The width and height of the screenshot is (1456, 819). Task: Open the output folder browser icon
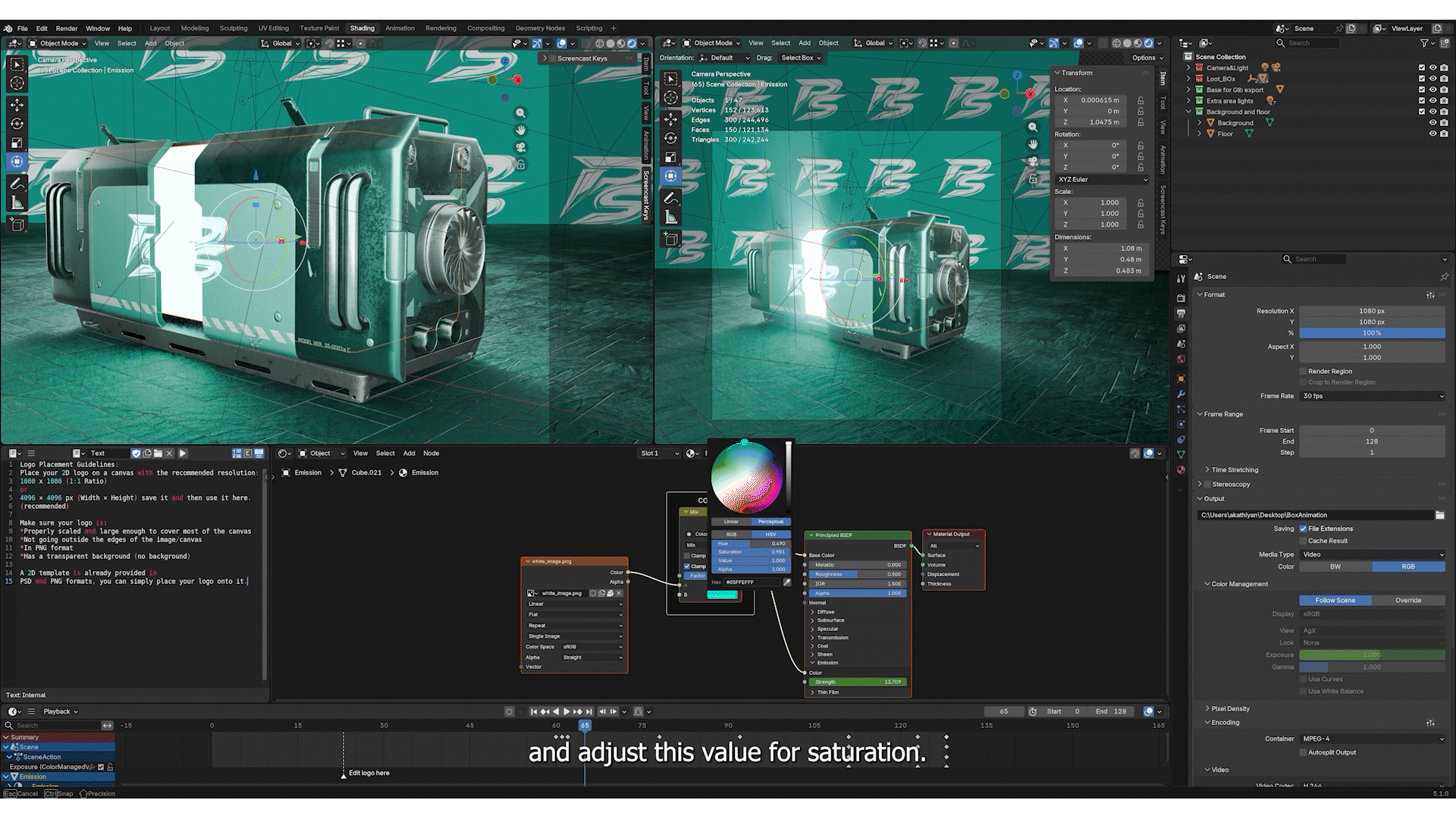coord(1439,515)
